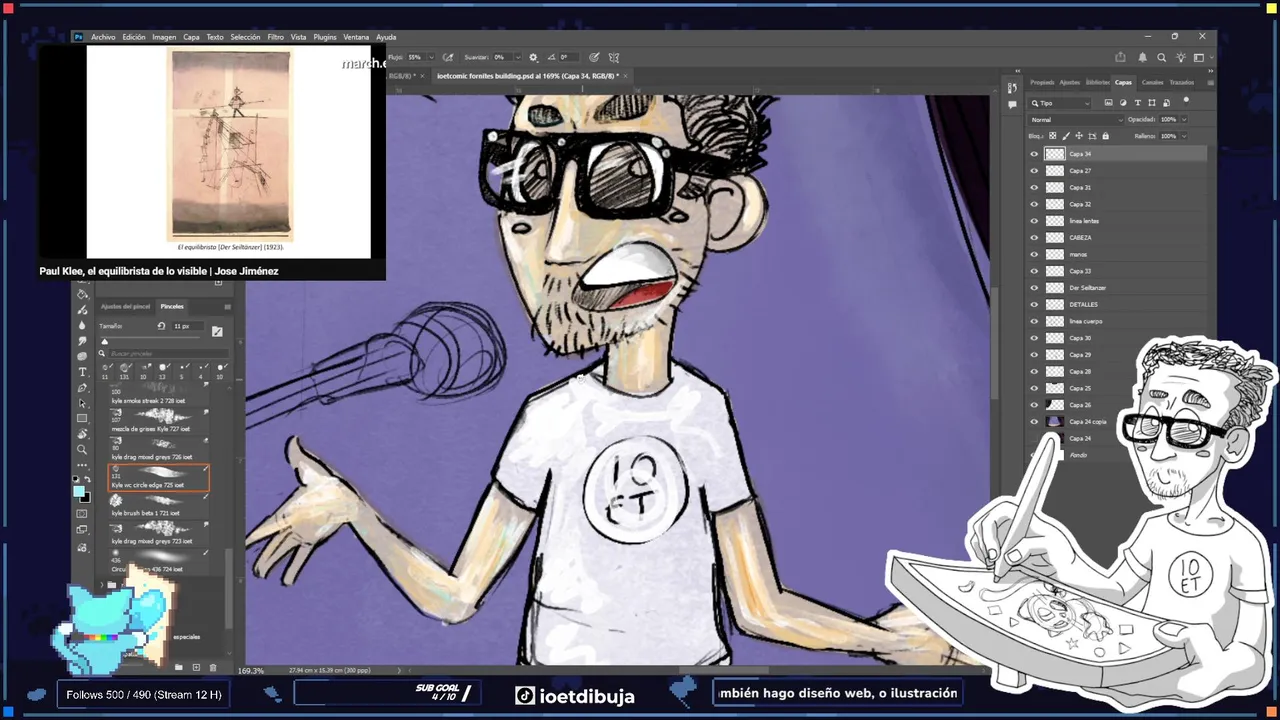Select the Rectangle shape tool

click(x=82, y=418)
